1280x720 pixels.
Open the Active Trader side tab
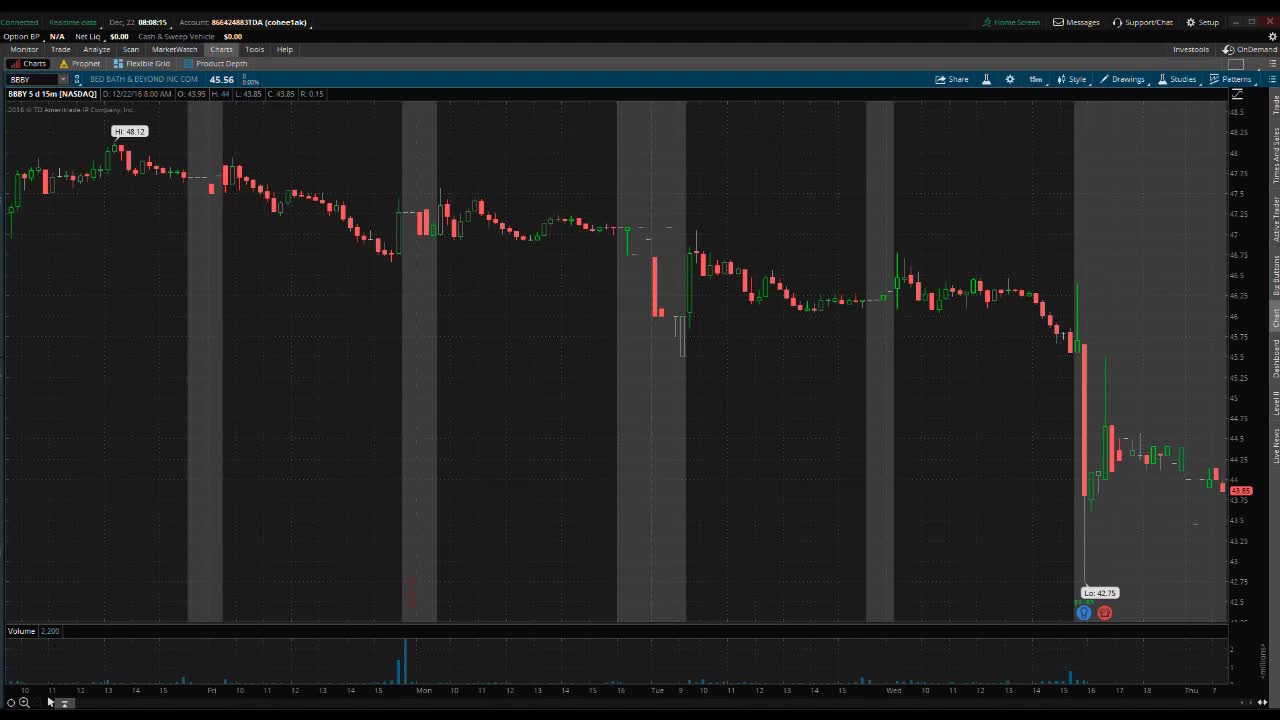pos(1275,219)
